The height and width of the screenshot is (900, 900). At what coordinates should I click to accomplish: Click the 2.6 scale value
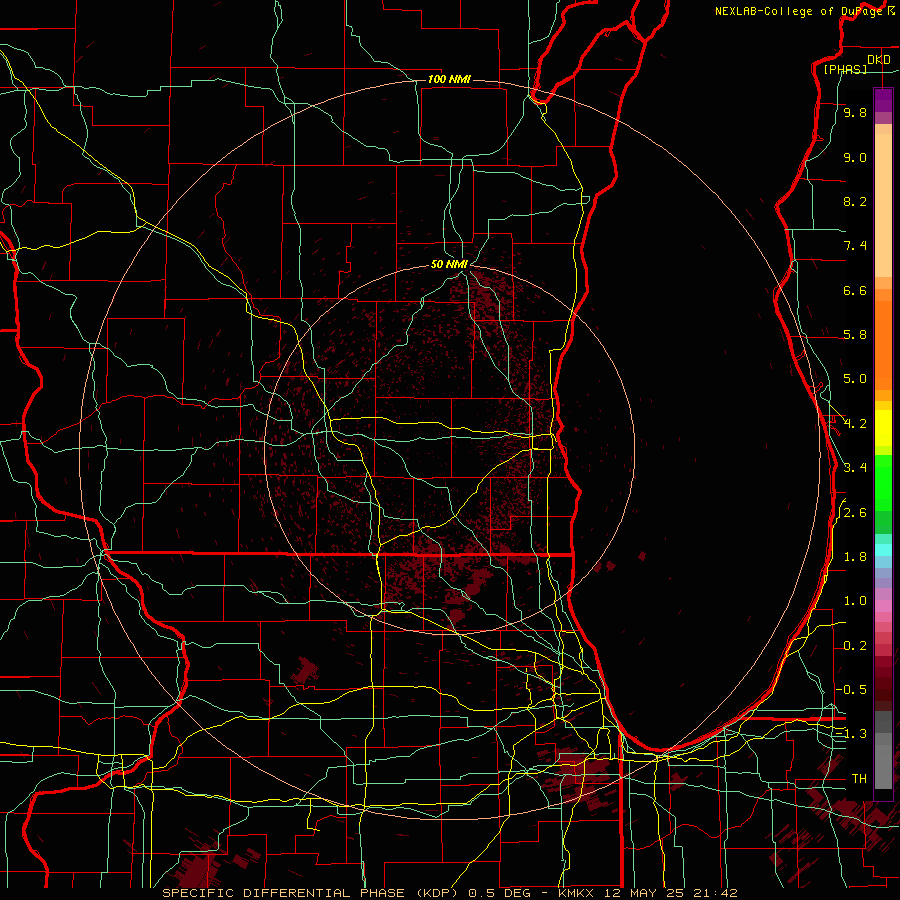pyautogui.click(x=855, y=513)
